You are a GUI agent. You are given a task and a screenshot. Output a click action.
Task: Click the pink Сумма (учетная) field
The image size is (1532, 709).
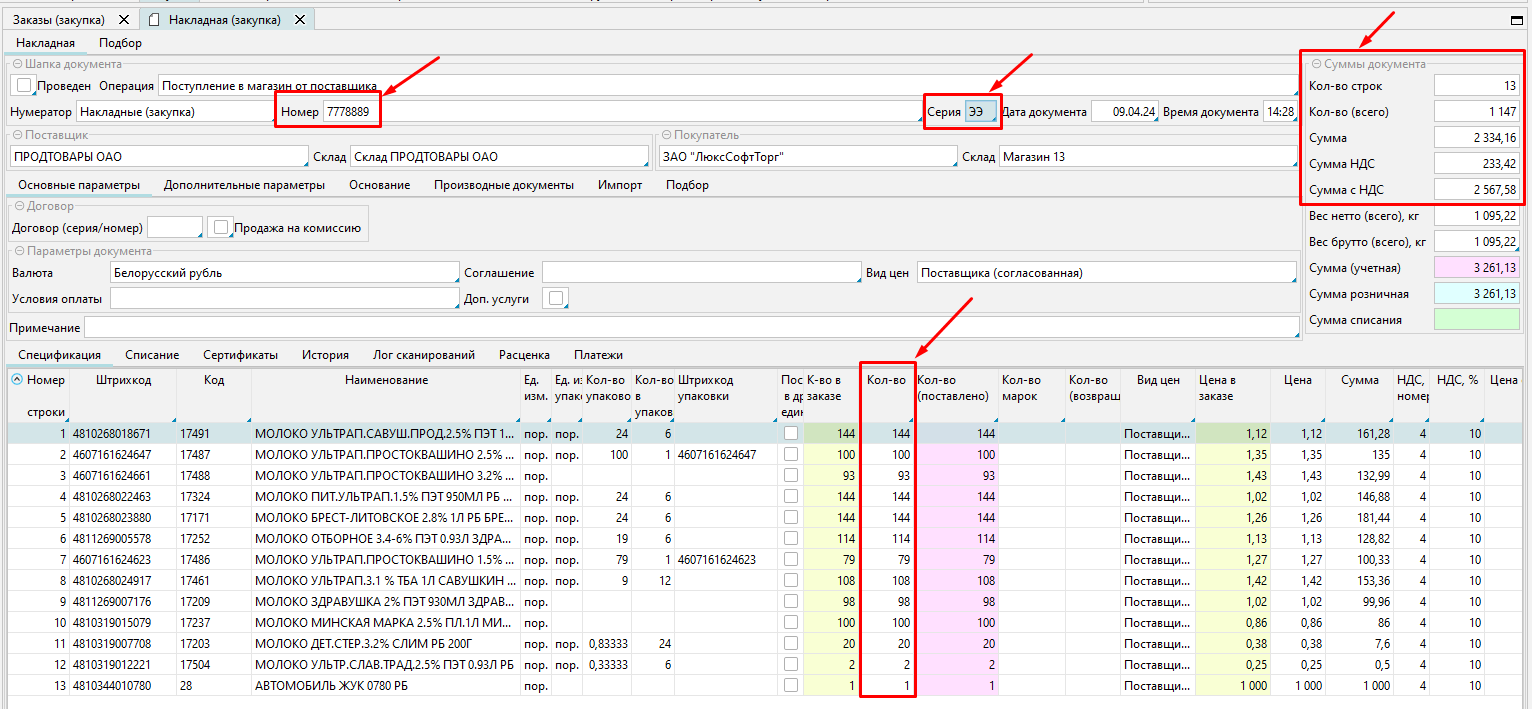[1476, 268]
